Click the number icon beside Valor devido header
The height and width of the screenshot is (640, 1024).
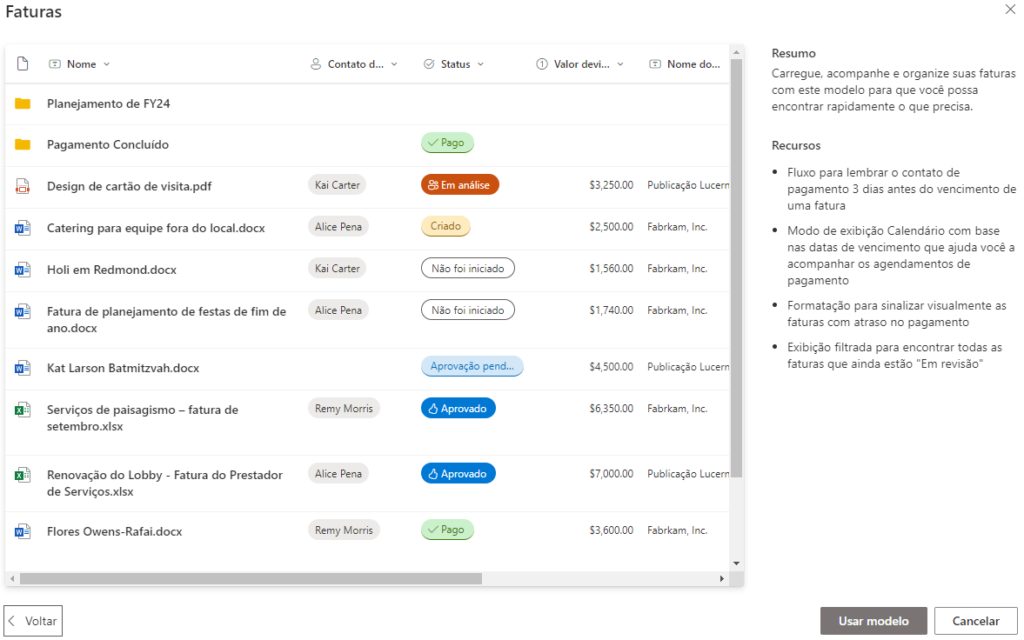[541, 63]
